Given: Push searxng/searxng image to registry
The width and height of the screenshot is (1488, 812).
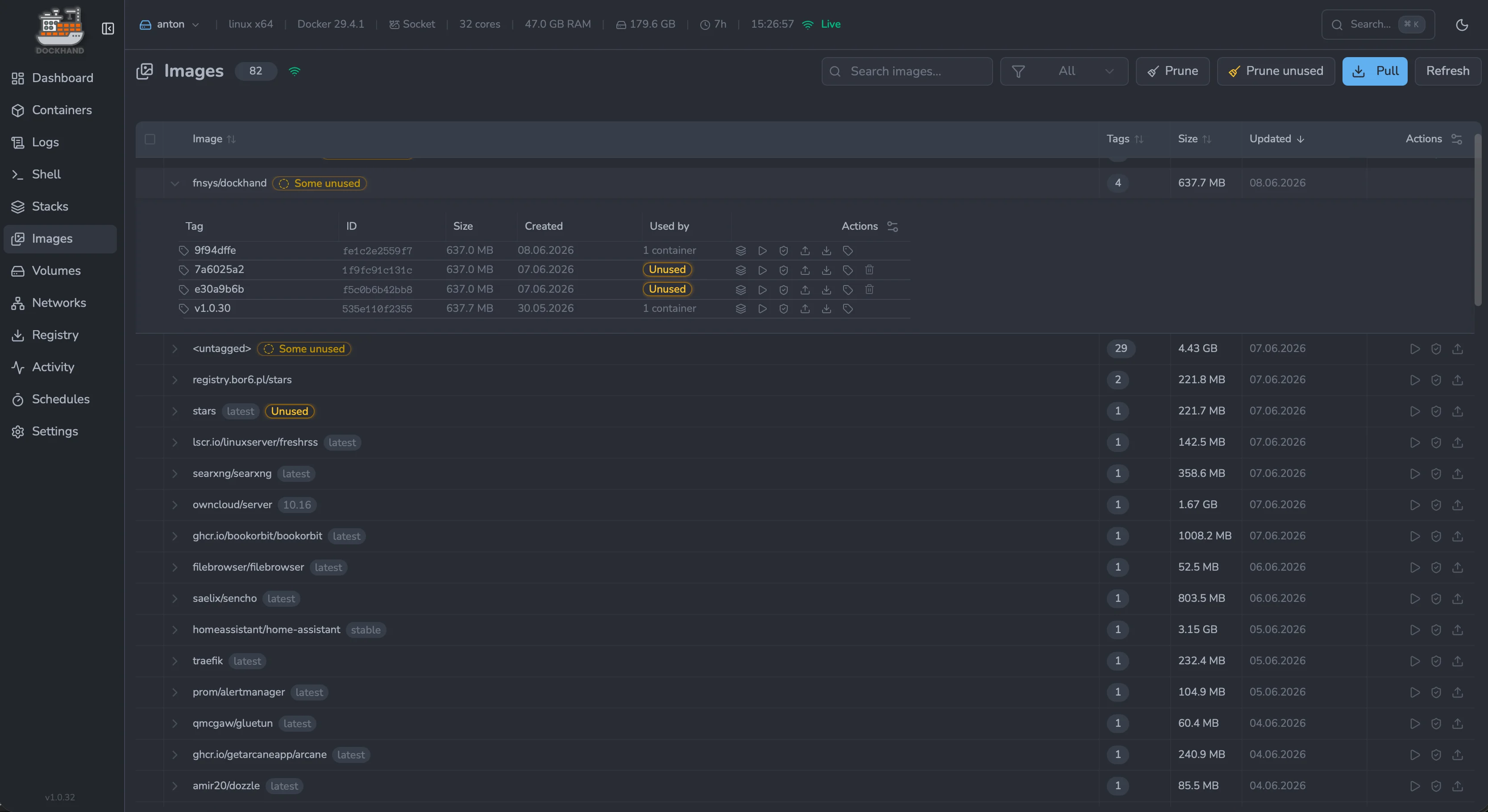Looking at the screenshot, I should point(1457,473).
